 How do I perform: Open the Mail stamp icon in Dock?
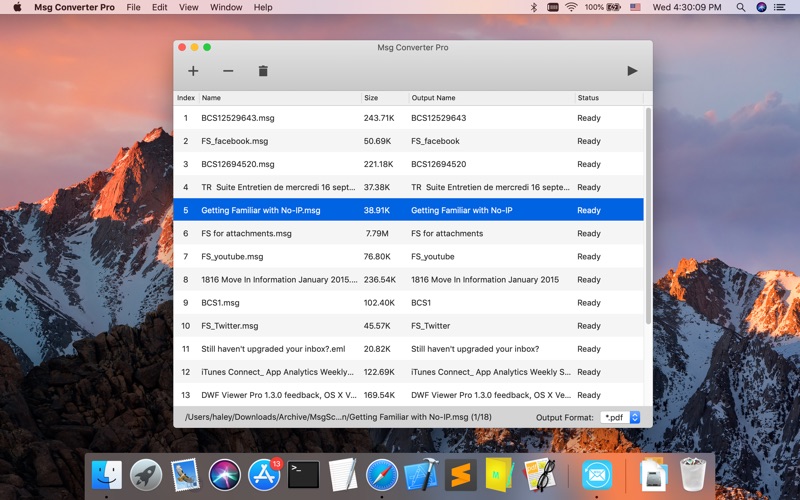185,474
